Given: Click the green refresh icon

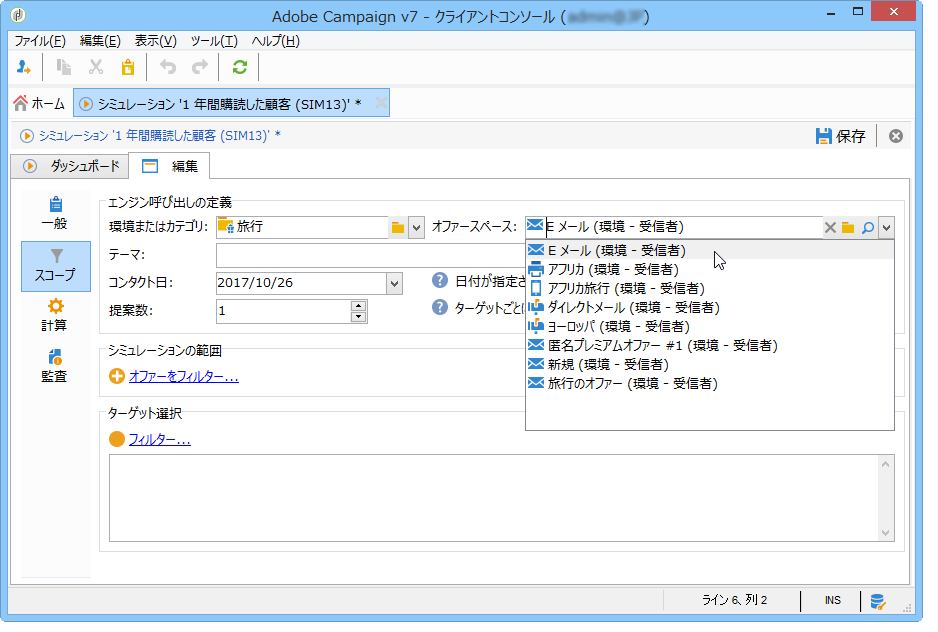Looking at the screenshot, I should click(240, 67).
